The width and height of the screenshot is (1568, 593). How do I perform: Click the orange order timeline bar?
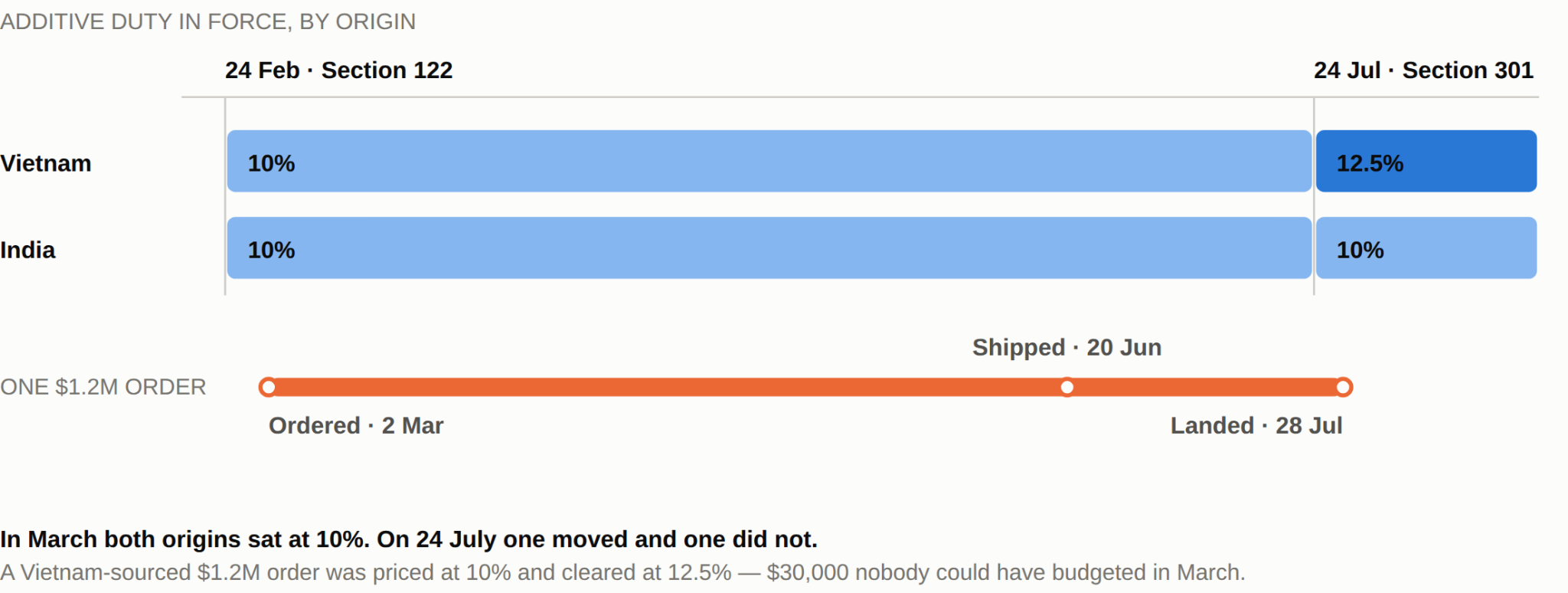(x=805, y=387)
